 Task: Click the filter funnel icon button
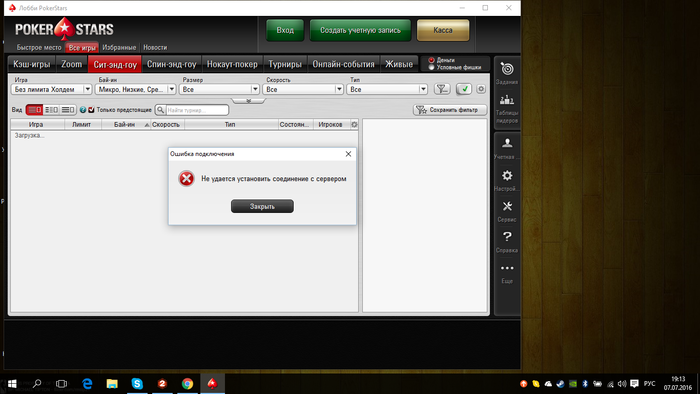tap(442, 89)
